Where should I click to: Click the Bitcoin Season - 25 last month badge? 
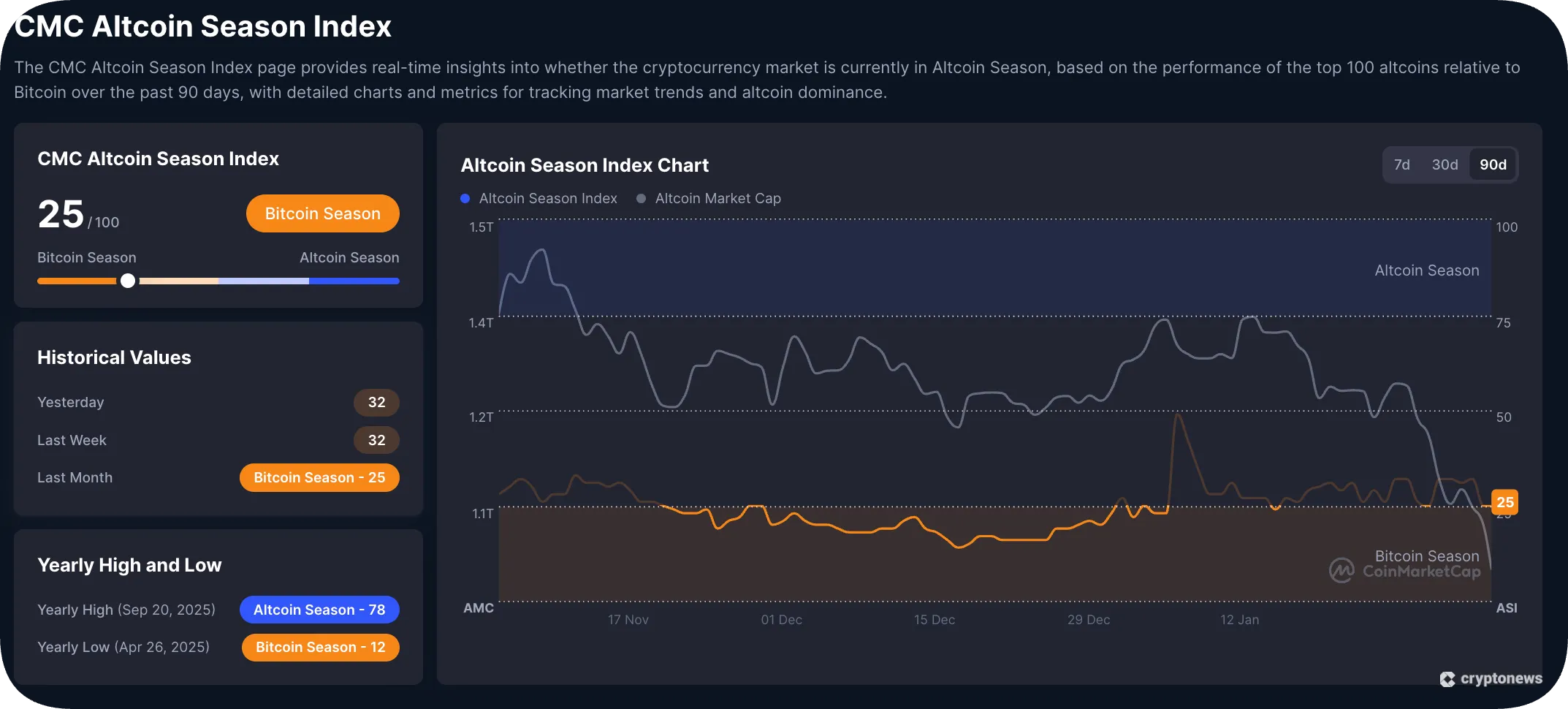(x=319, y=477)
